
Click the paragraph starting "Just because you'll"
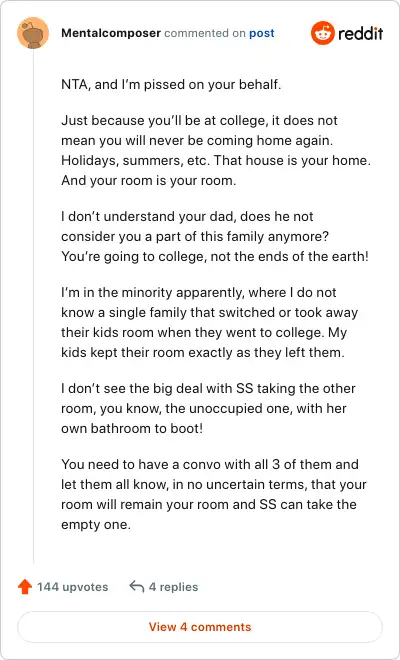[216, 150]
